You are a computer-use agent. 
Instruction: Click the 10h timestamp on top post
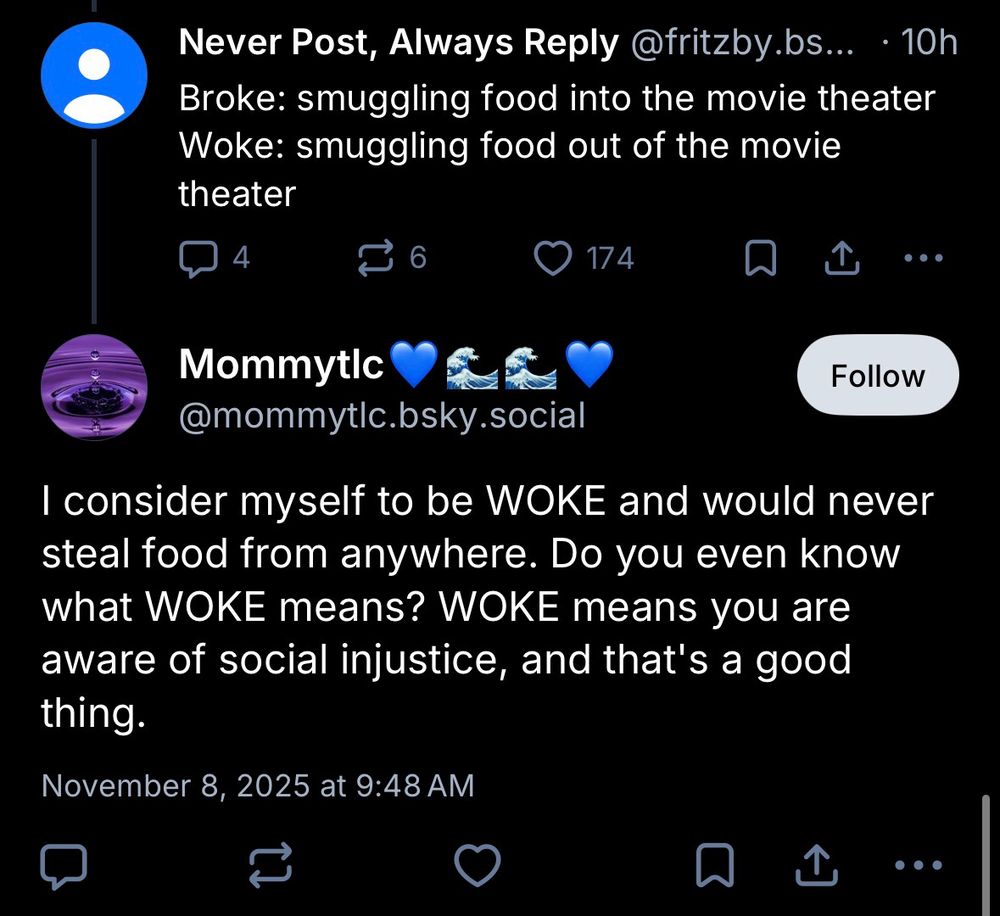point(933,42)
